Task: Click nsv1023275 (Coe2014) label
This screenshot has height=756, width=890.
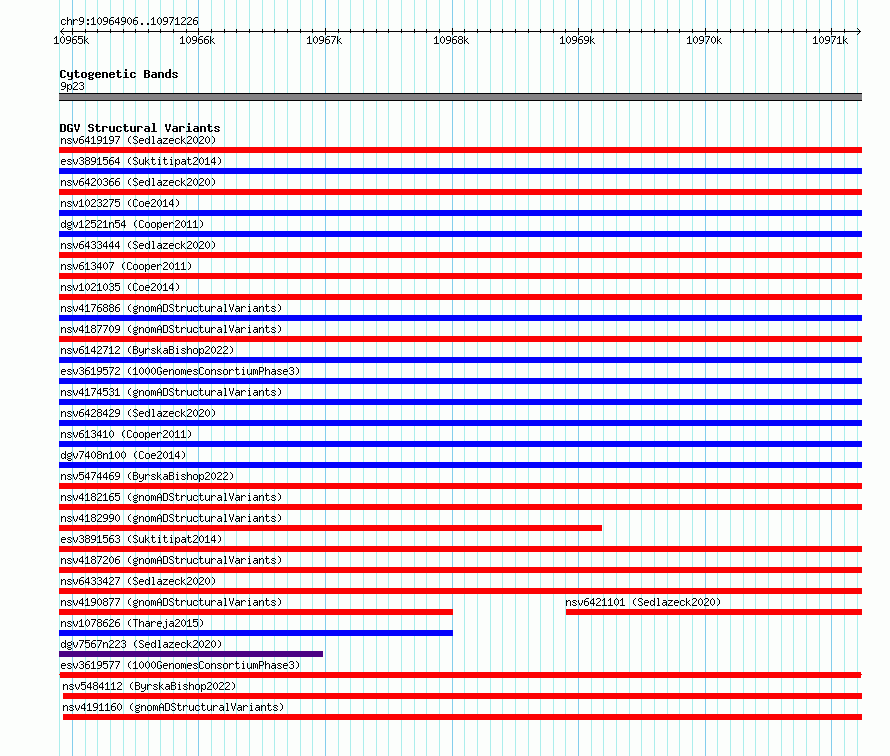Action: point(120,203)
